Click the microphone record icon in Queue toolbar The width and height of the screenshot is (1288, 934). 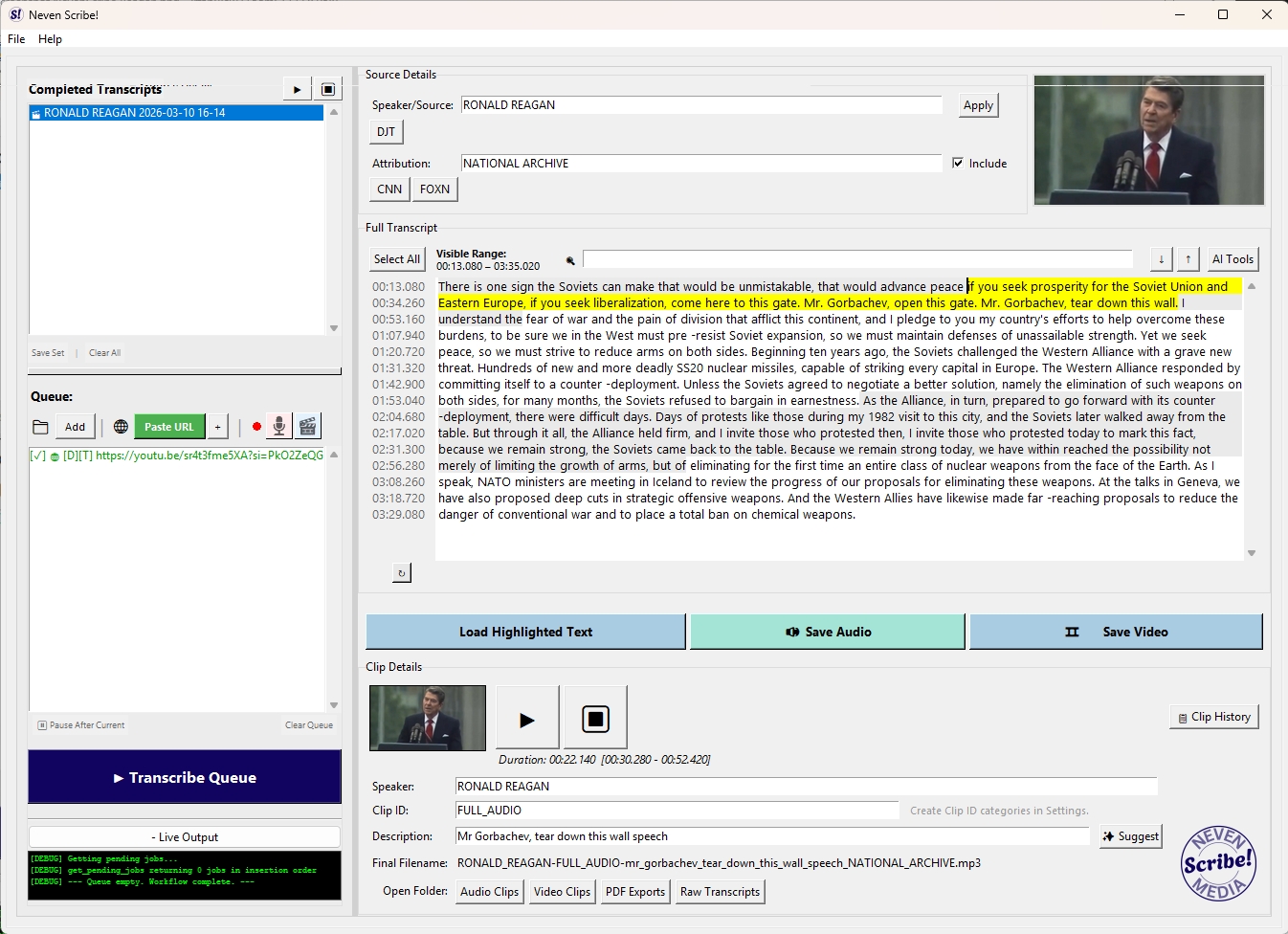(278, 426)
